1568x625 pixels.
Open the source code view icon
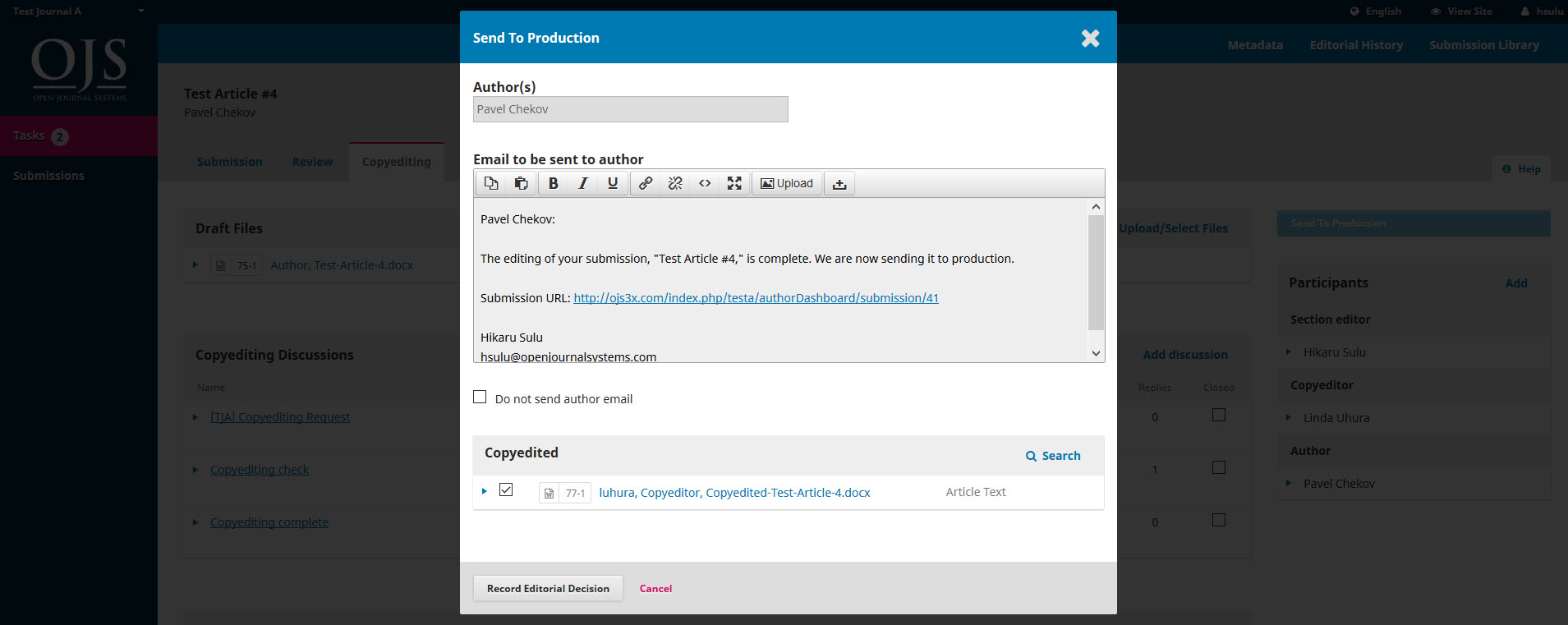click(705, 183)
